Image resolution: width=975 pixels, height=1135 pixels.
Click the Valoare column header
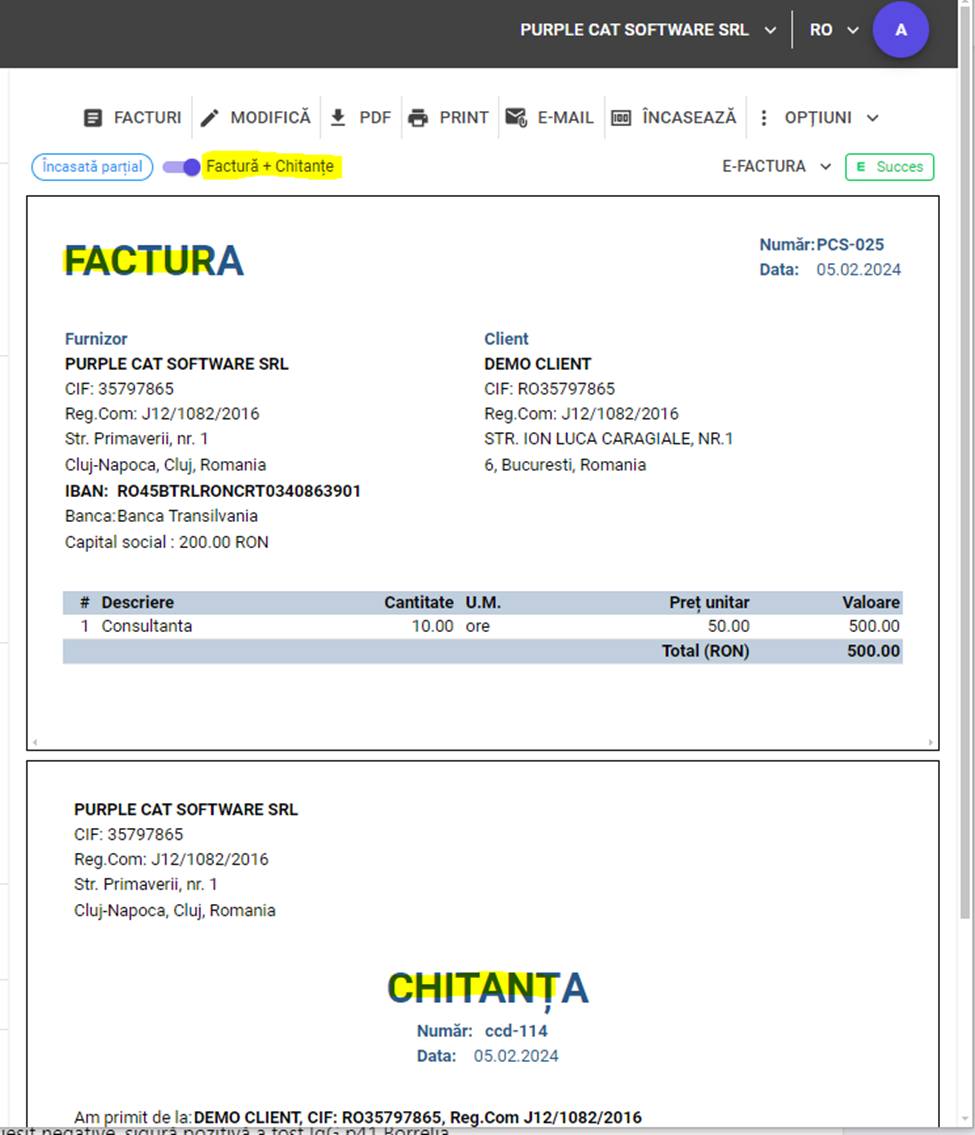871,602
